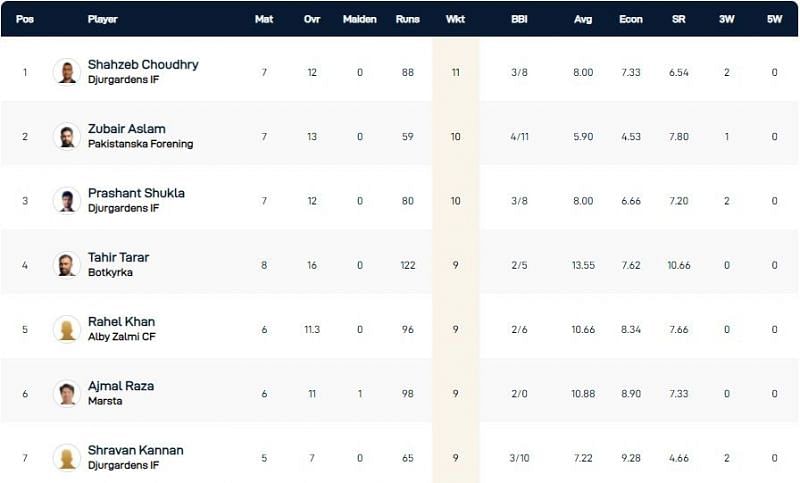Open Zubair Aslam's player profile
Viewport: 800px width, 483px height.
[x=126, y=129]
